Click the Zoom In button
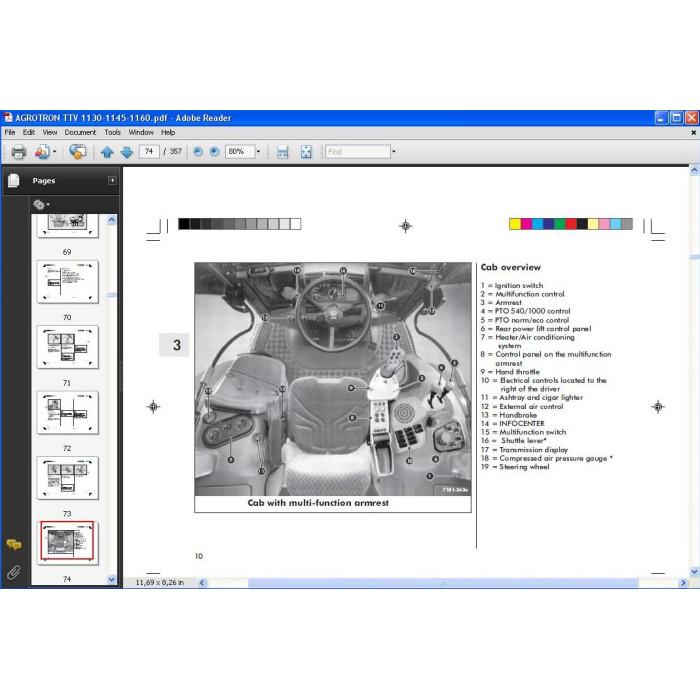 point(214,152)
